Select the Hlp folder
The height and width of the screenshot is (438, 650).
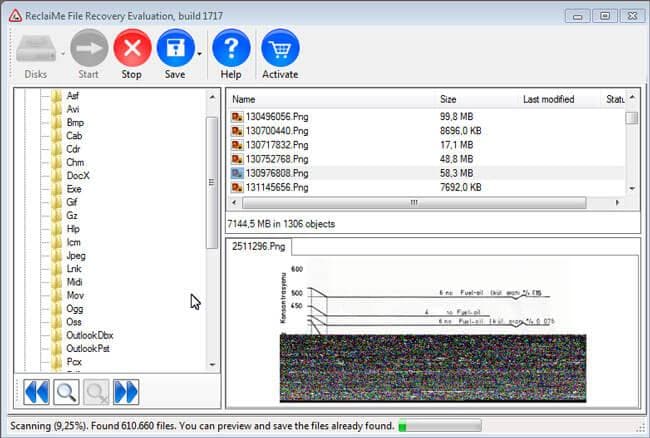point(65,228)
